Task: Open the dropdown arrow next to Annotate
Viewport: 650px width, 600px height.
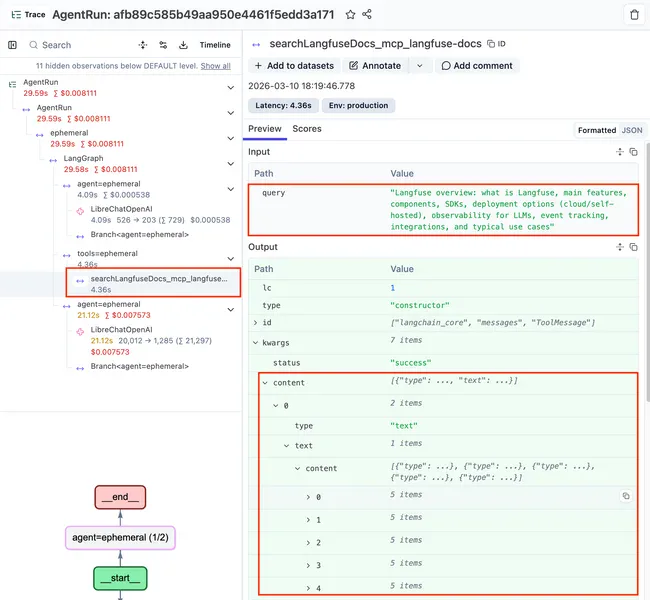Action: 419,66
